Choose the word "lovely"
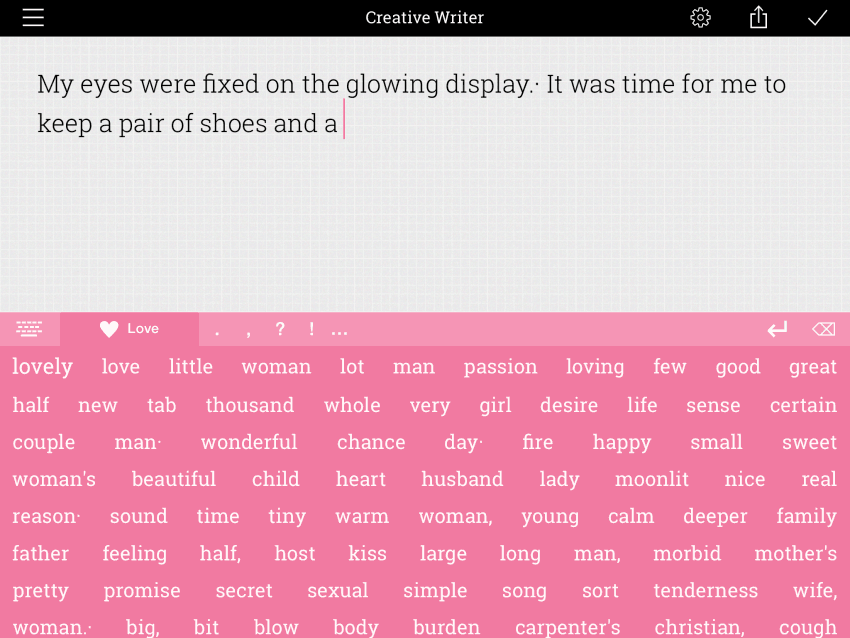The width and height of the screenshot is (850, 638). click(x=42, y=367)
